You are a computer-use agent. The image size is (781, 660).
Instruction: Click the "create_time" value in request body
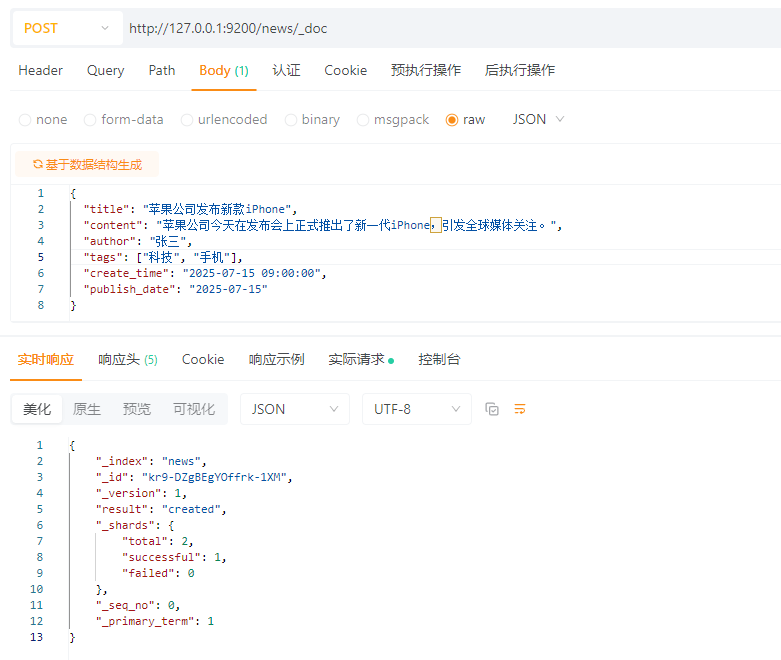254,273
